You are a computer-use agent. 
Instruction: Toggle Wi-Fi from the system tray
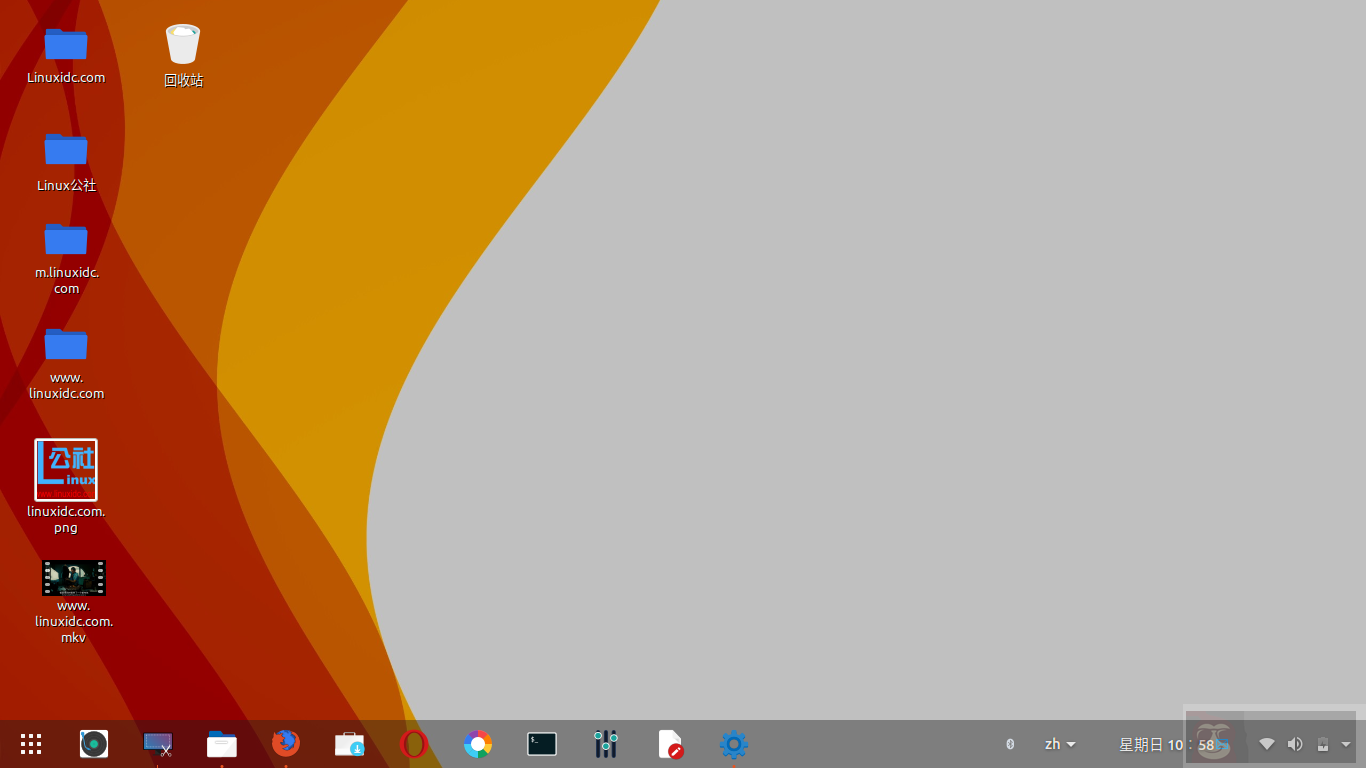click(1266, 744)
